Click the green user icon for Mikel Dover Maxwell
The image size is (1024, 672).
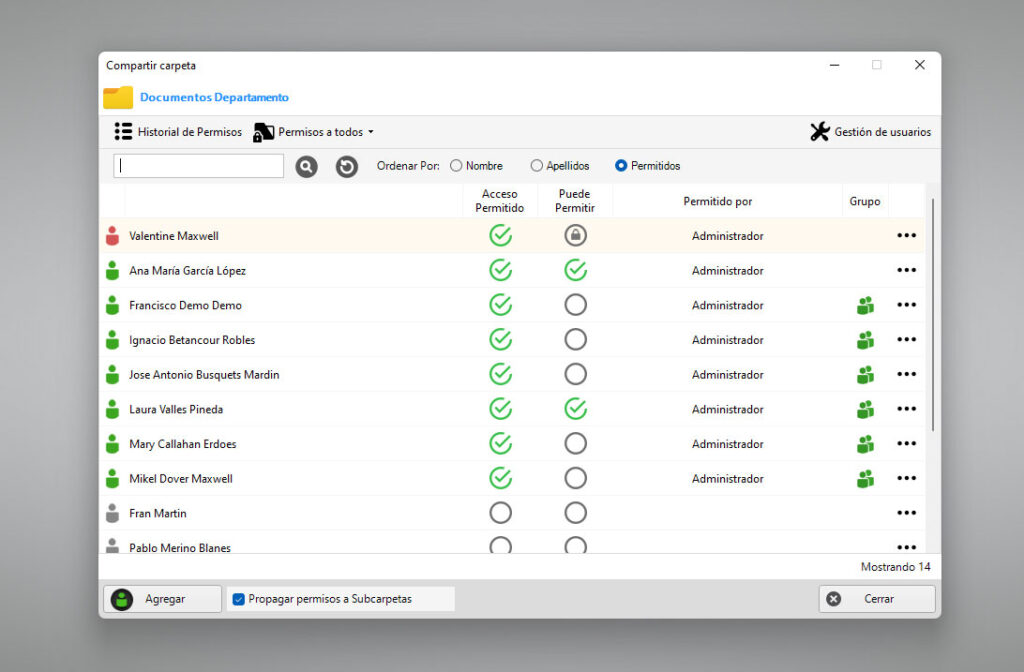(112, 479)
